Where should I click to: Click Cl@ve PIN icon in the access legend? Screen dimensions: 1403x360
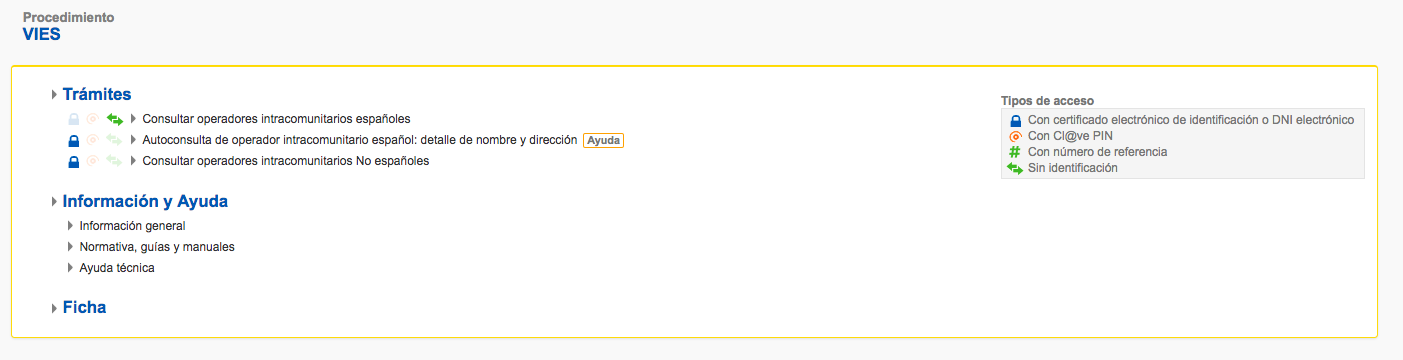1015,136
